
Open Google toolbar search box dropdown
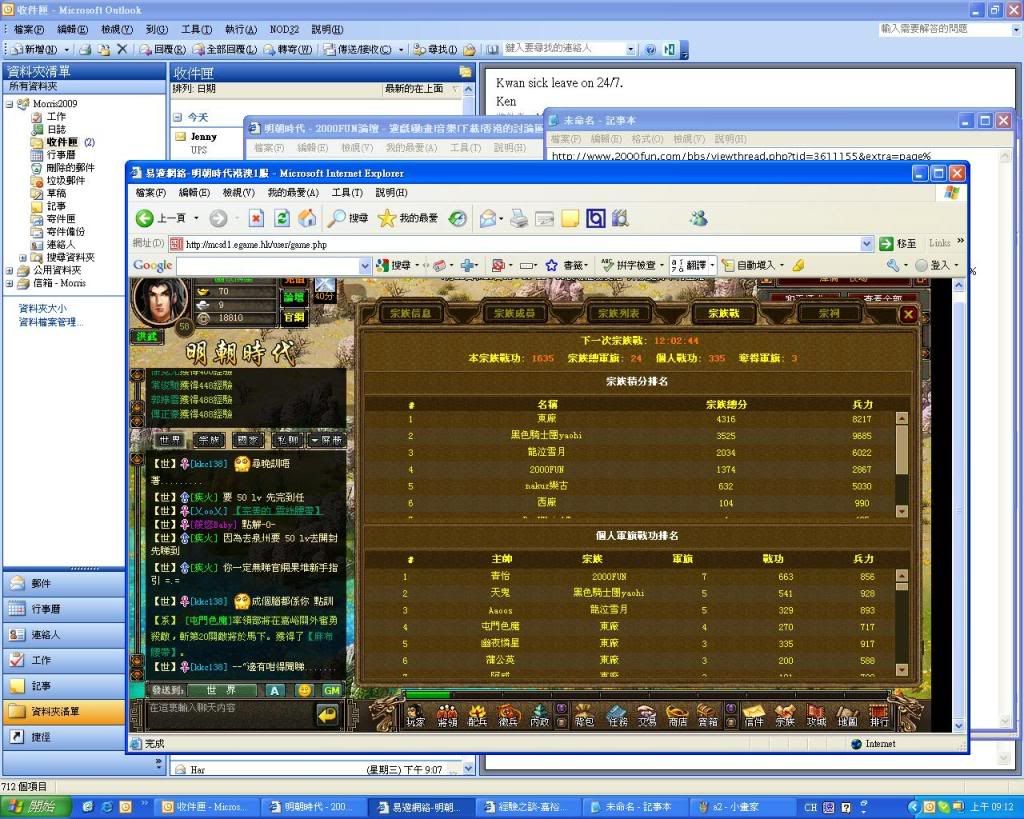click(x=365, y=265)
